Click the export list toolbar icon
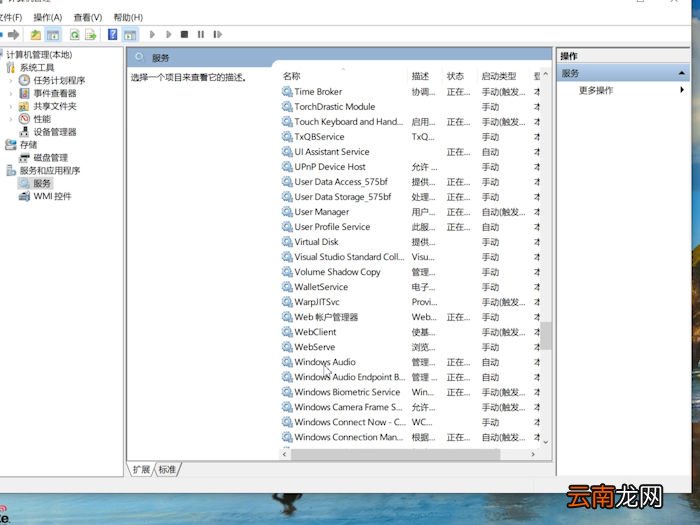Viewport: 700px width, 525px height. [91, 34]
